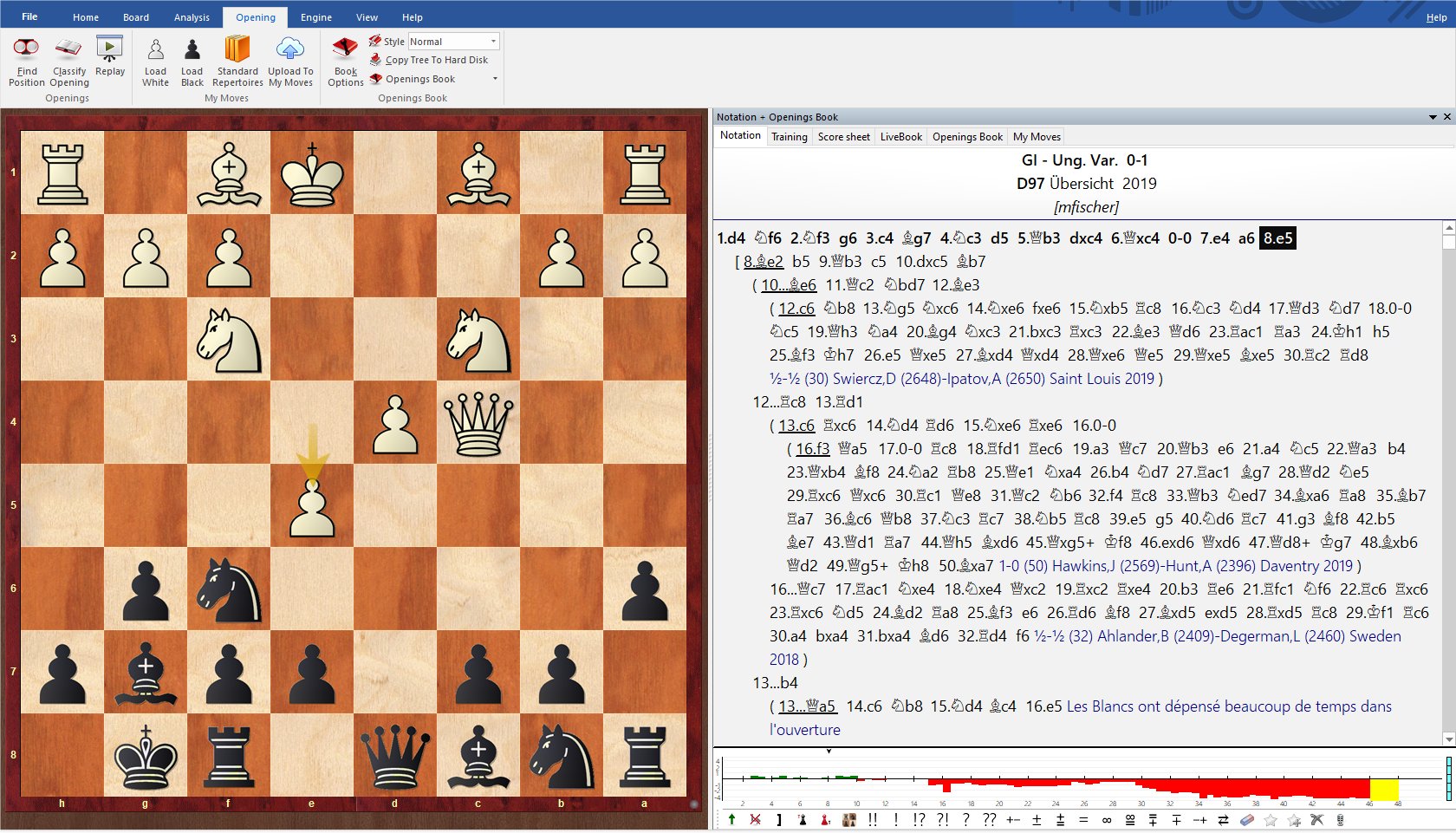Screen dimensions: 1456x833
Task: Click black pawn text-before-move icon
Action: pos(802,819)
